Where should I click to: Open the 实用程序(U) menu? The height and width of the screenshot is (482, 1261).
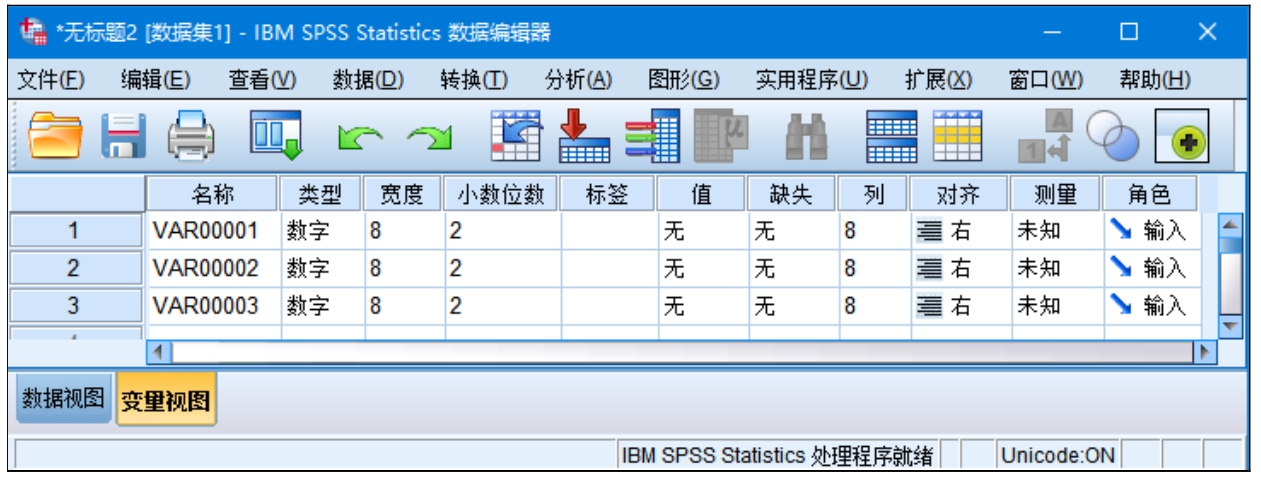812,80
